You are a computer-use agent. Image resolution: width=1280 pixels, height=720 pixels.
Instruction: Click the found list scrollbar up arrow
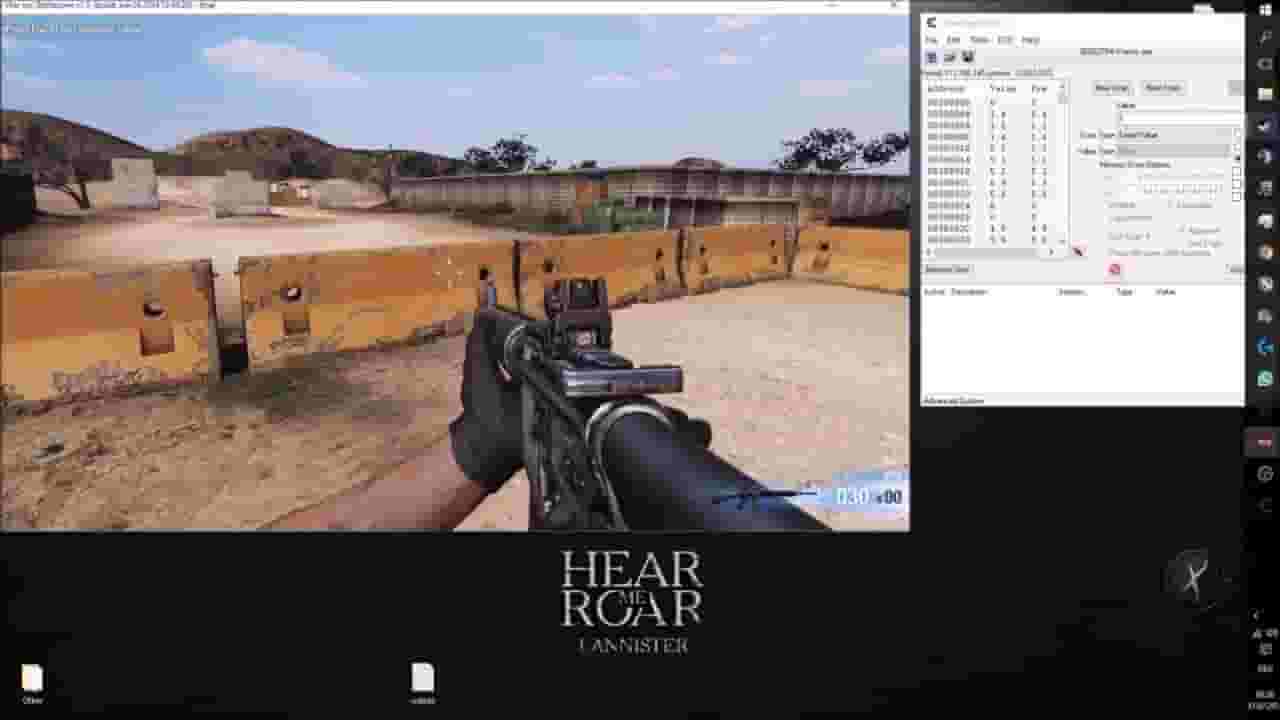[x=1063, y=88]
